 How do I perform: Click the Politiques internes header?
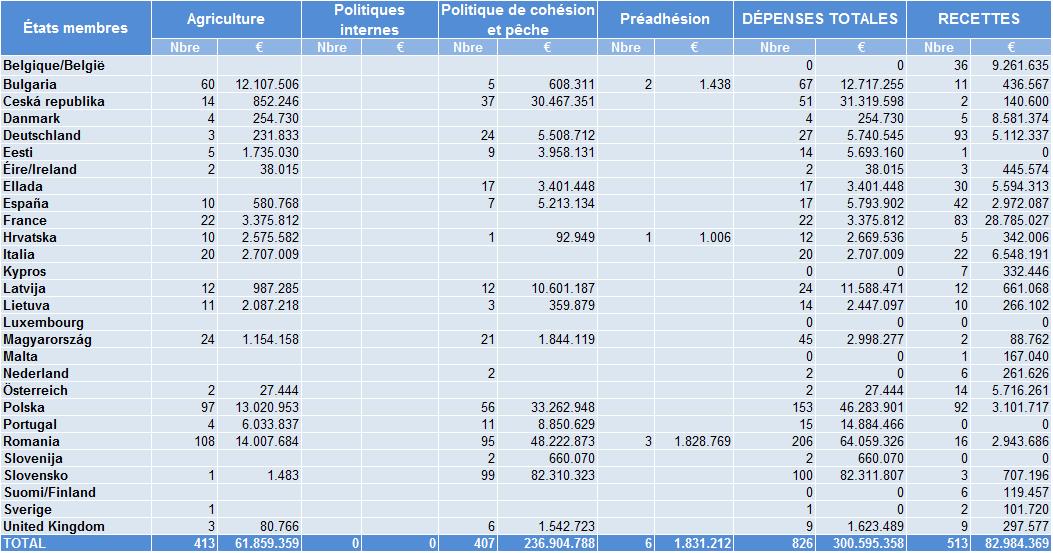point(369,19)
